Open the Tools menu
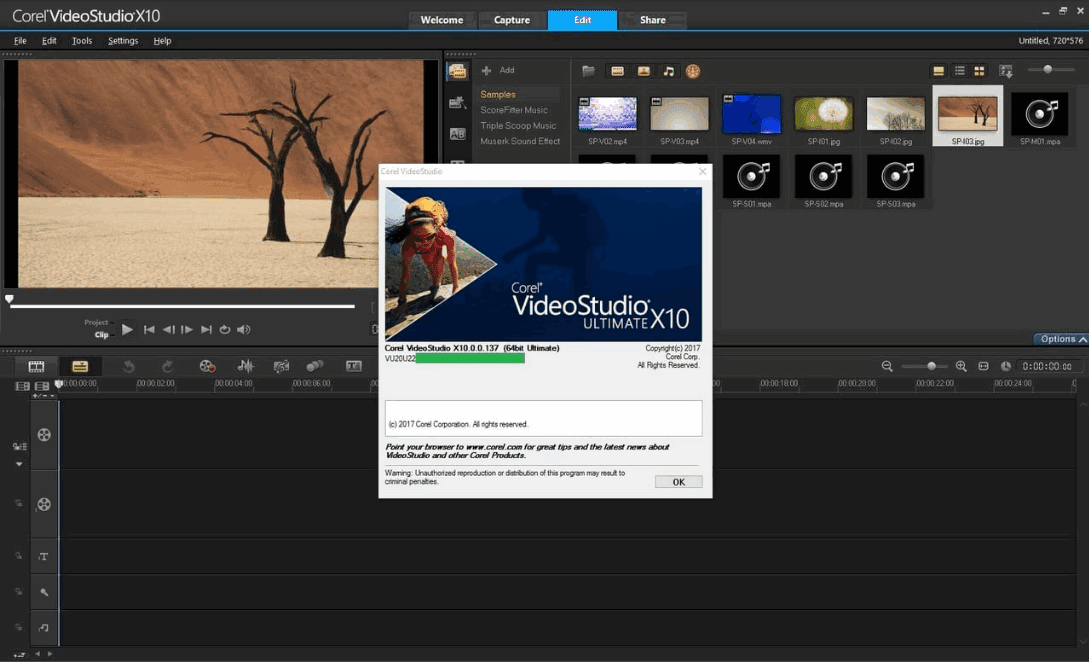1089x662 pixels. pyautogui.click(x=82, y=41)
